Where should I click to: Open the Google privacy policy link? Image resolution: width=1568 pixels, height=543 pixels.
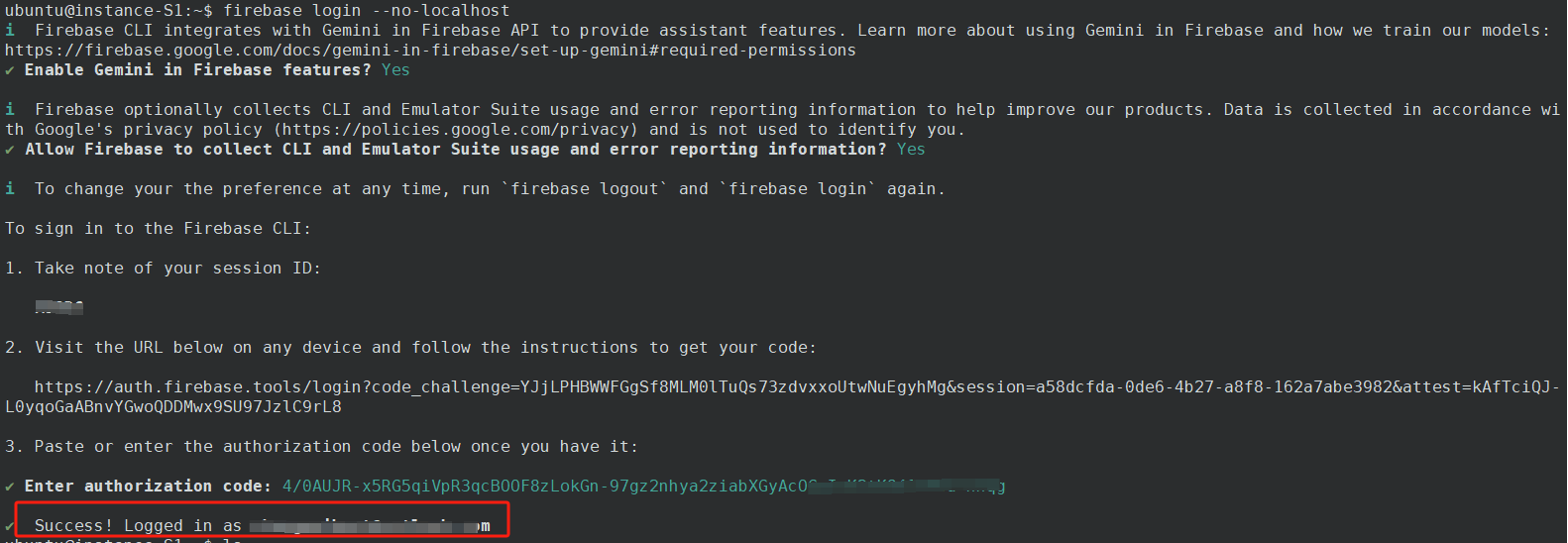[x=456, y=130]
